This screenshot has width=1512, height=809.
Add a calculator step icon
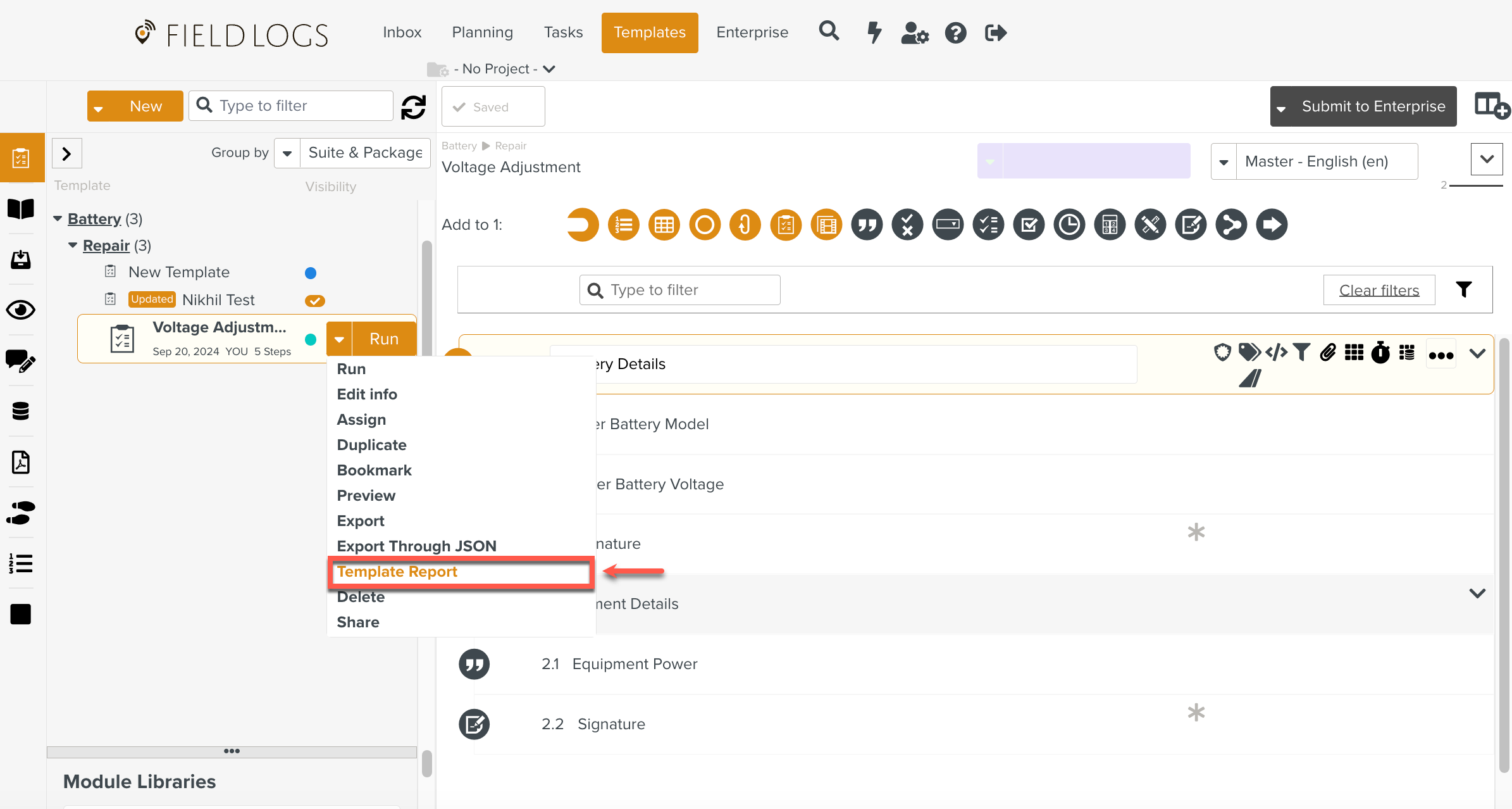[x=1110, y=225]
